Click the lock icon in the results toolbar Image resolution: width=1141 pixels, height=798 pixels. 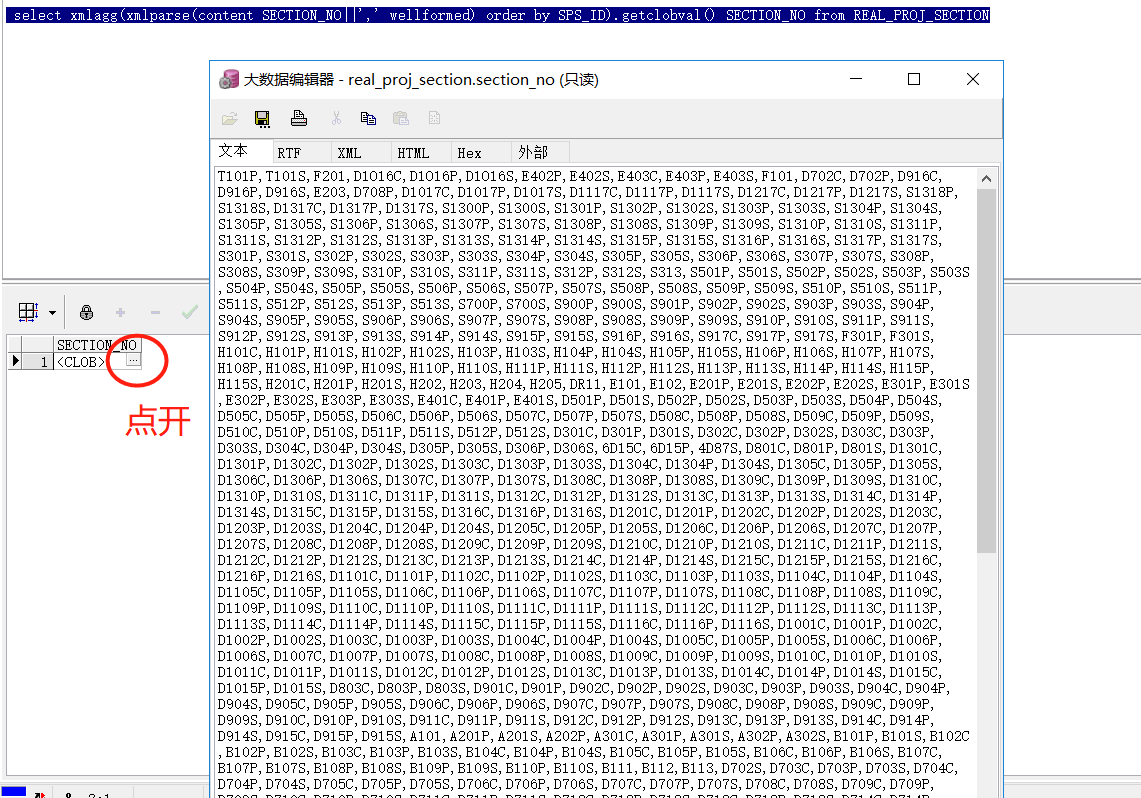[85, 312]
